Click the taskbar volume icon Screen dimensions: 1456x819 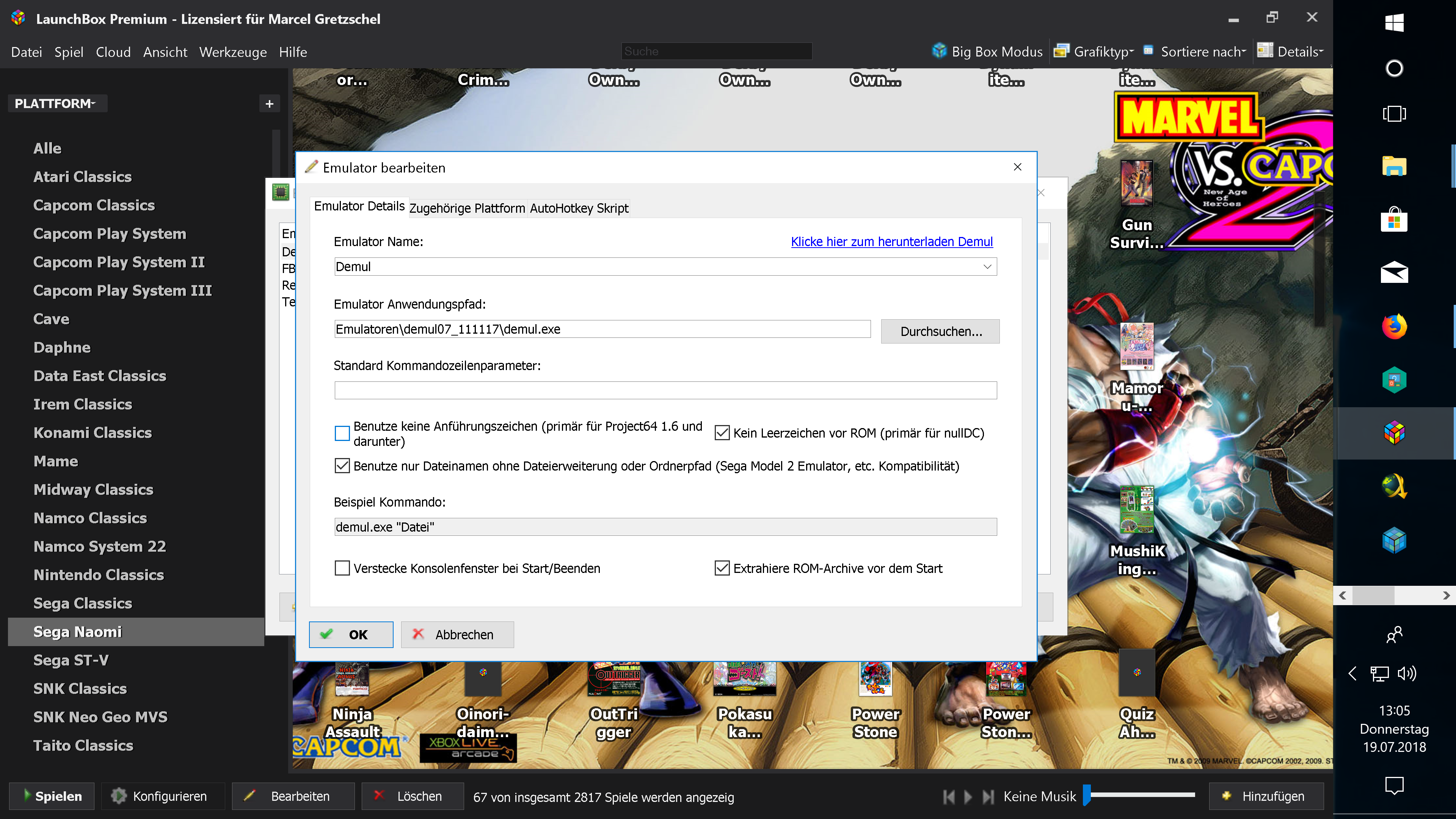(1406, 673)
